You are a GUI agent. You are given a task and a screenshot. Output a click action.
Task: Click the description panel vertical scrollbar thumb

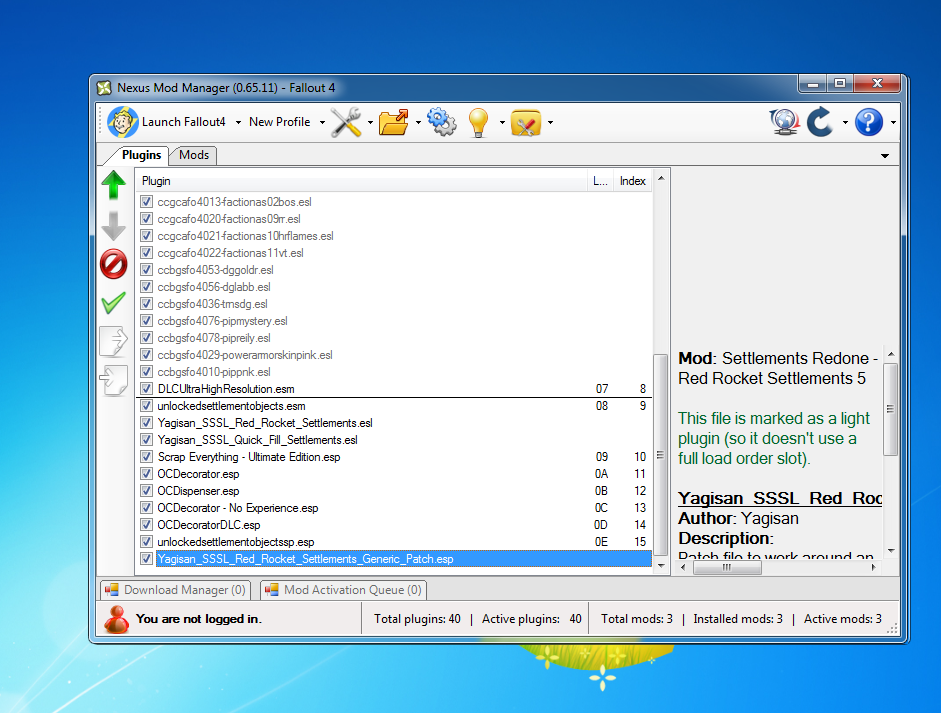(x=891, y=409)
